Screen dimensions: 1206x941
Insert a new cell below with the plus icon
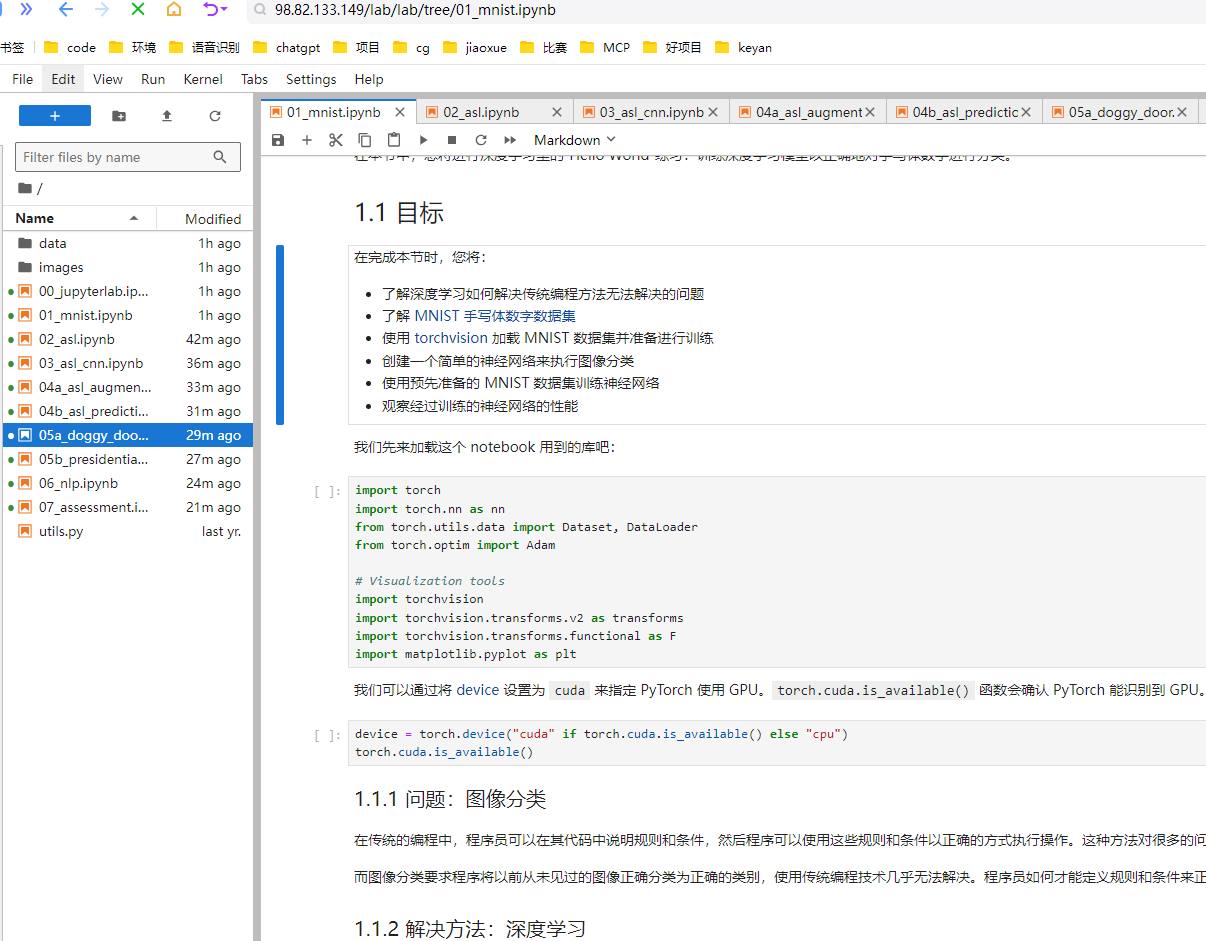click(x=307, y=140)
